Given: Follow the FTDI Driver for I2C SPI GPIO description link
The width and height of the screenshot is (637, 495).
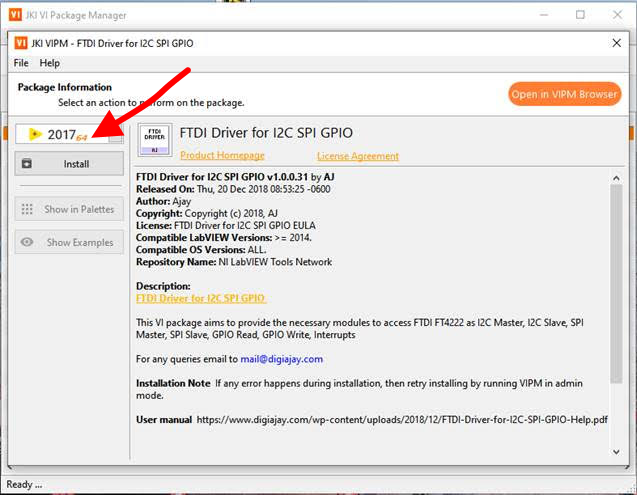Looking at the screenshot, I should pos(200,298).
